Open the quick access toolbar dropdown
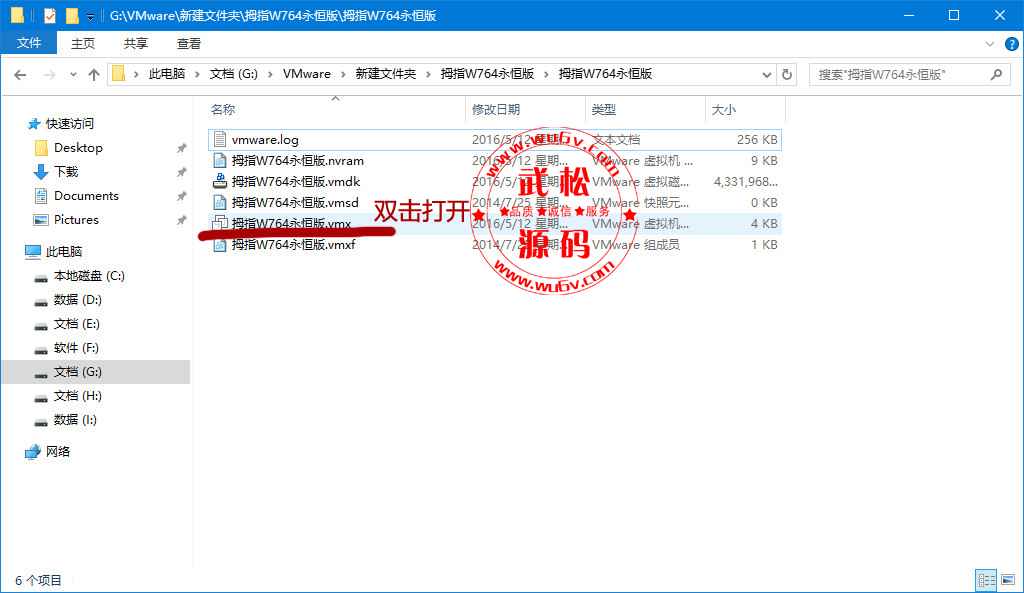This screenshot has width=1024, height=593. 91,15
